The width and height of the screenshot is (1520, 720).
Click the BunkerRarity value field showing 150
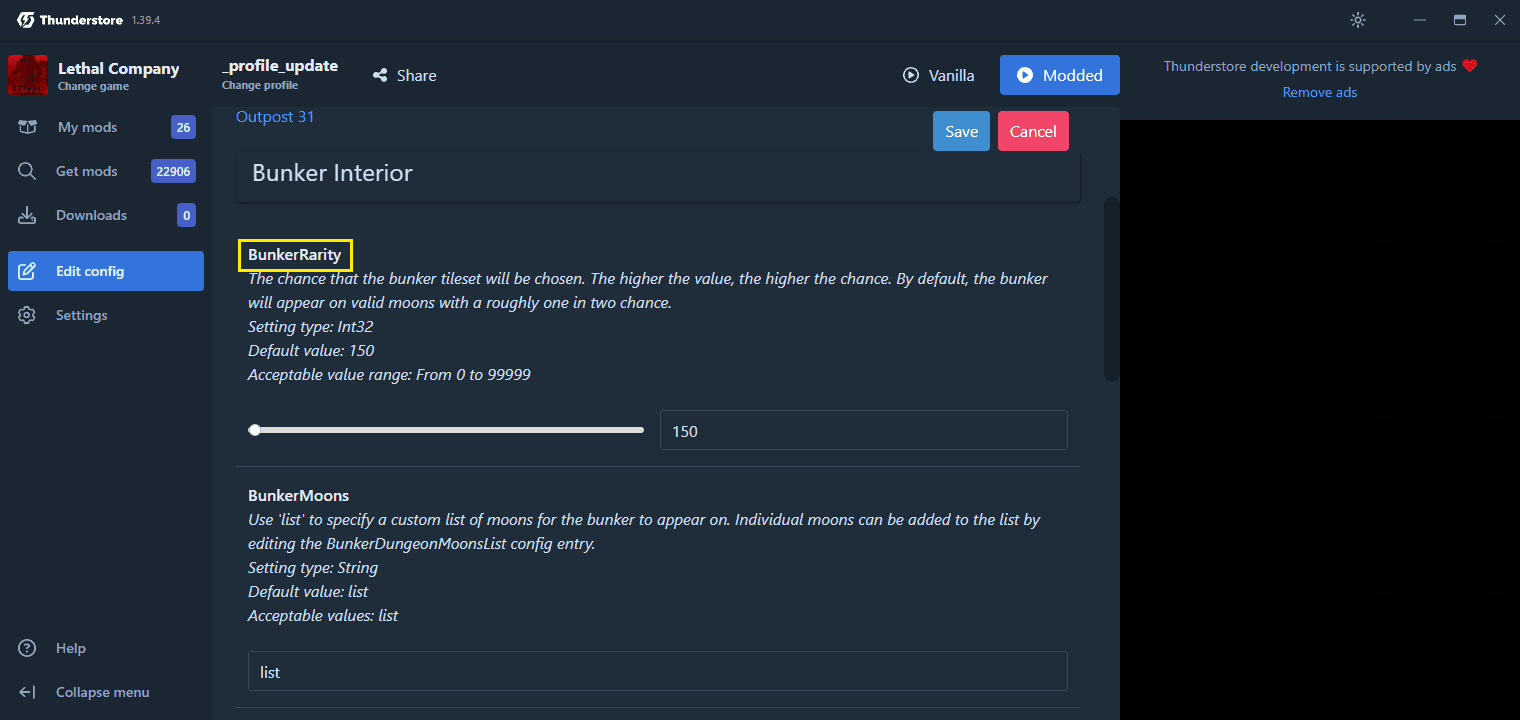[863, 431]
